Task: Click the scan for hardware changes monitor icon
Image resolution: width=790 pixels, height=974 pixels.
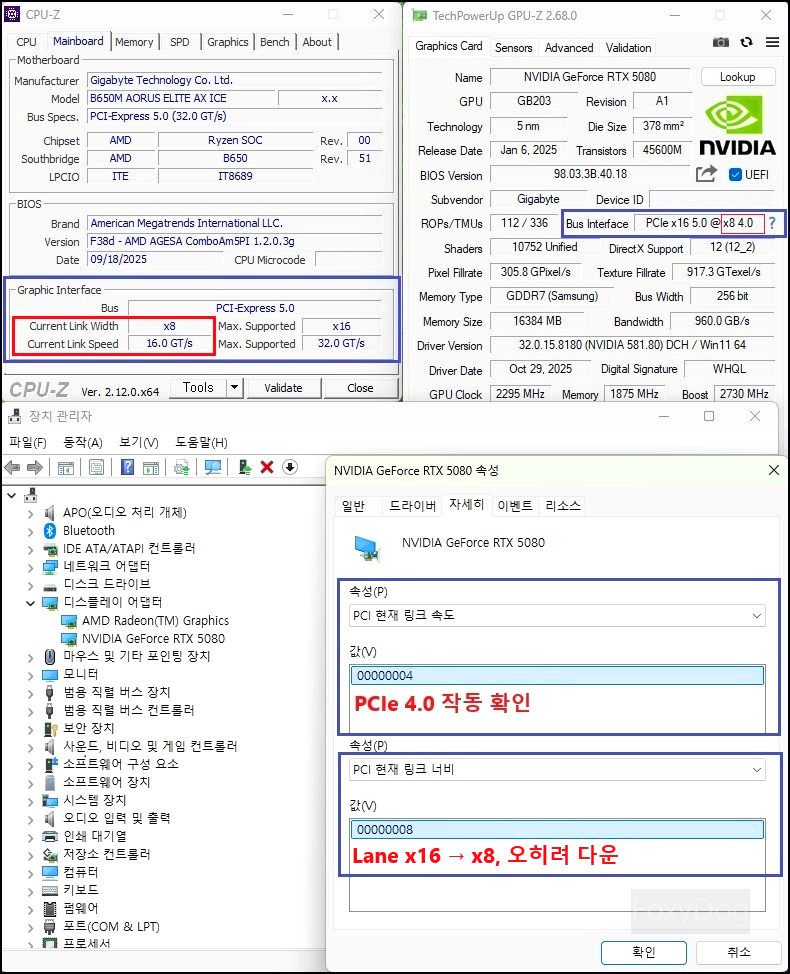Action: pos(213,467)
